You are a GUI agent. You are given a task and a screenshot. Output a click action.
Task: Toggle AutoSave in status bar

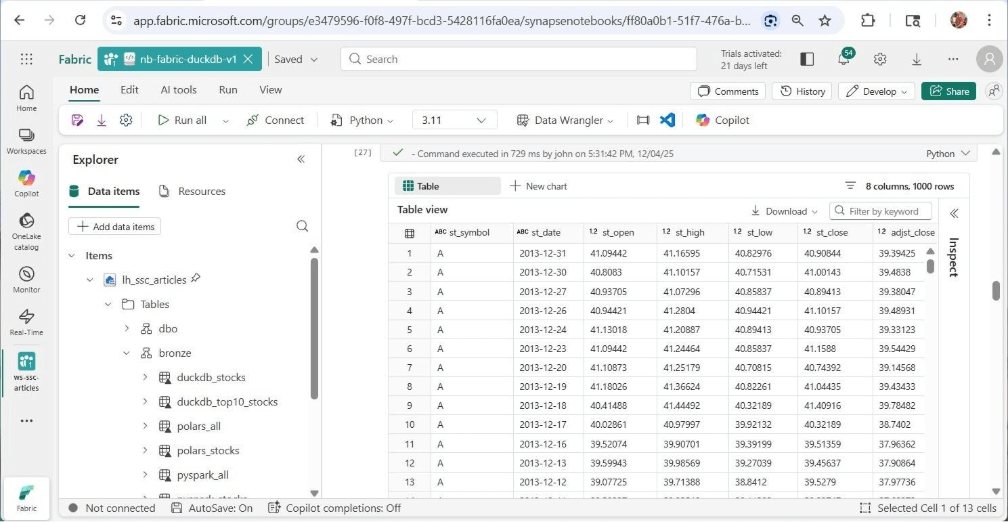(212, 508)
